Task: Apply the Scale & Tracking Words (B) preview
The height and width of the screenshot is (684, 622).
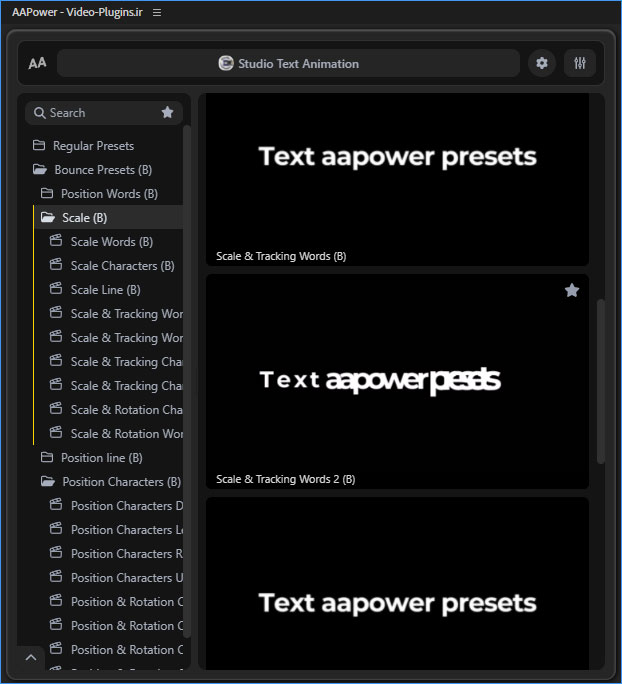Action: [x=397, y=180]
